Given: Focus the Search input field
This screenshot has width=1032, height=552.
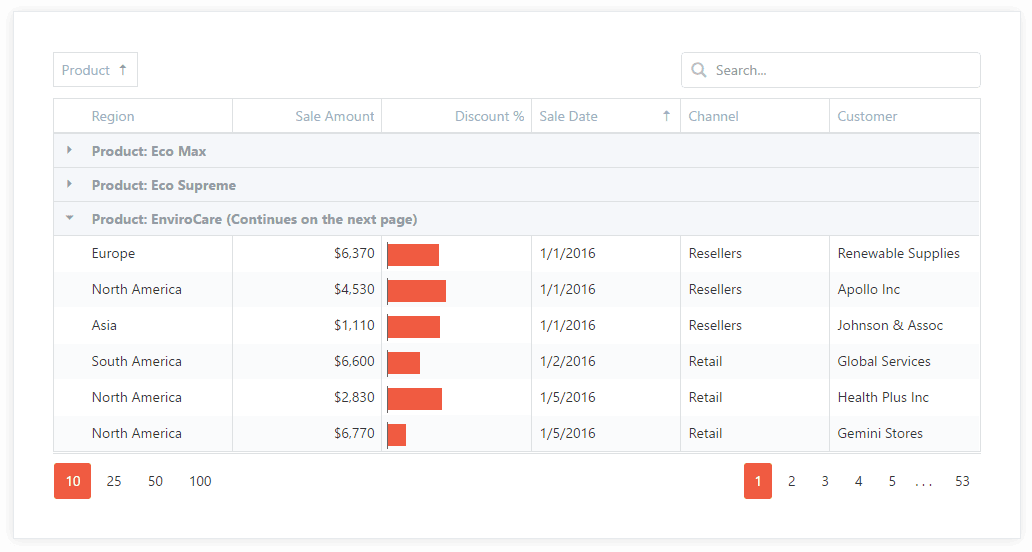Looking at the screenshot, I should [831, 70].
